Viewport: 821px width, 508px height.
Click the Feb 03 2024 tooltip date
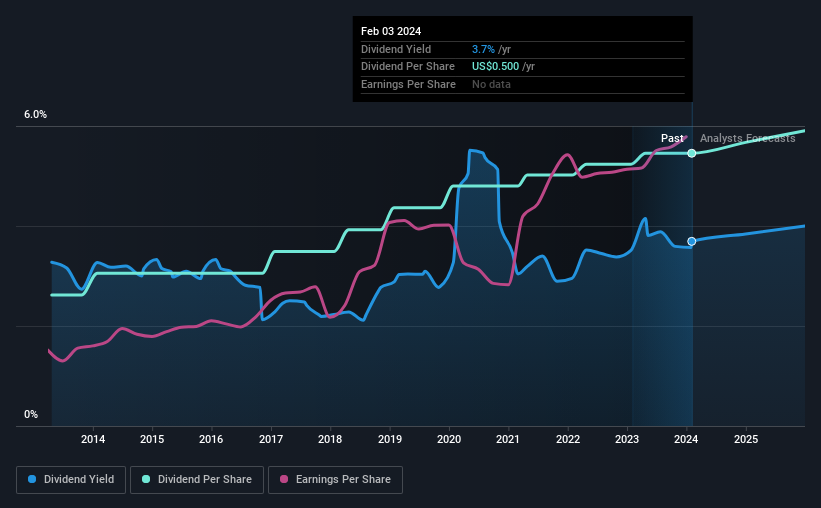(x=391, y=31)
